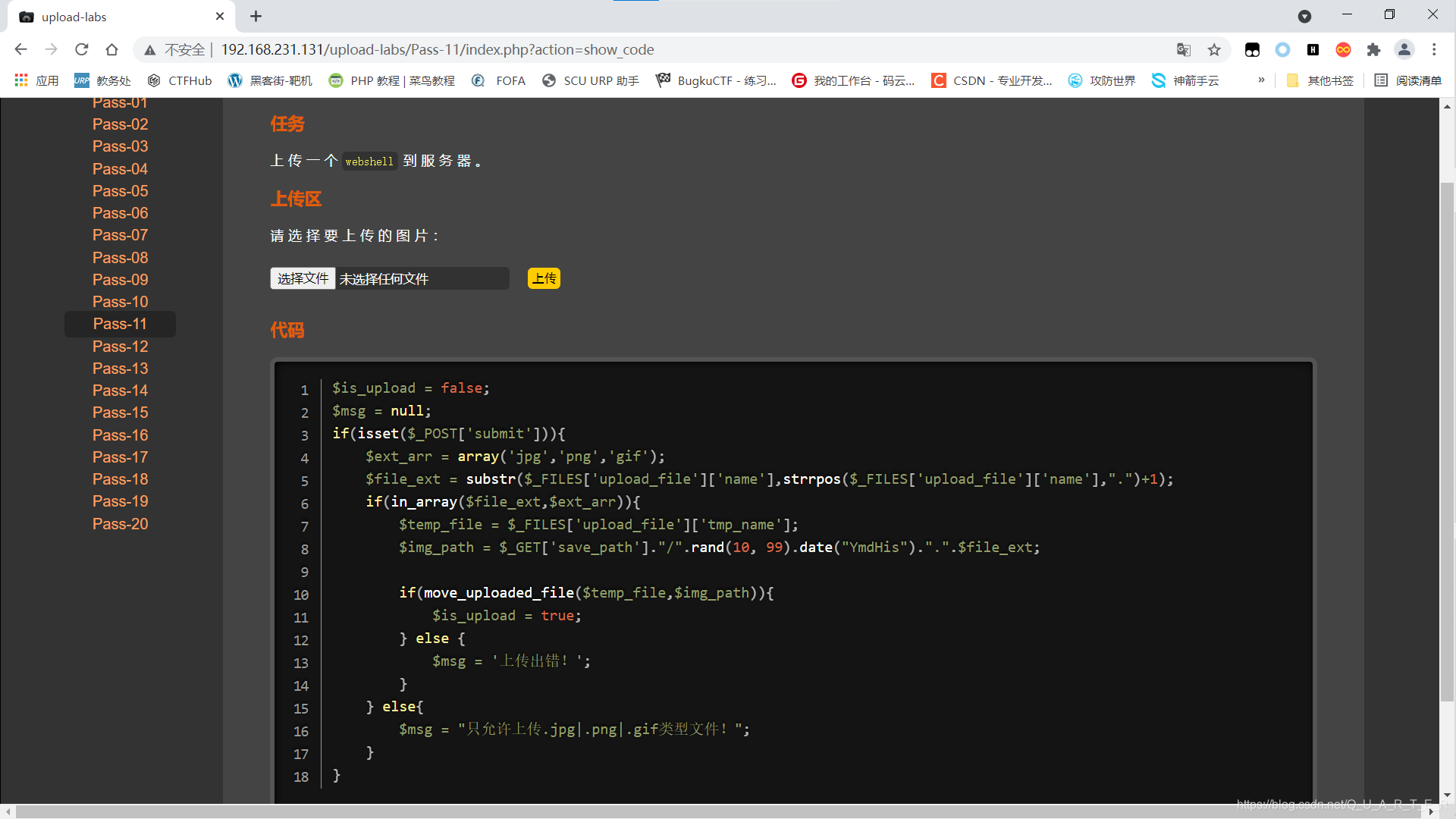Click the black H extension icon
Viewport: 1456px width, 819px height.
[x=1313, y=49]
